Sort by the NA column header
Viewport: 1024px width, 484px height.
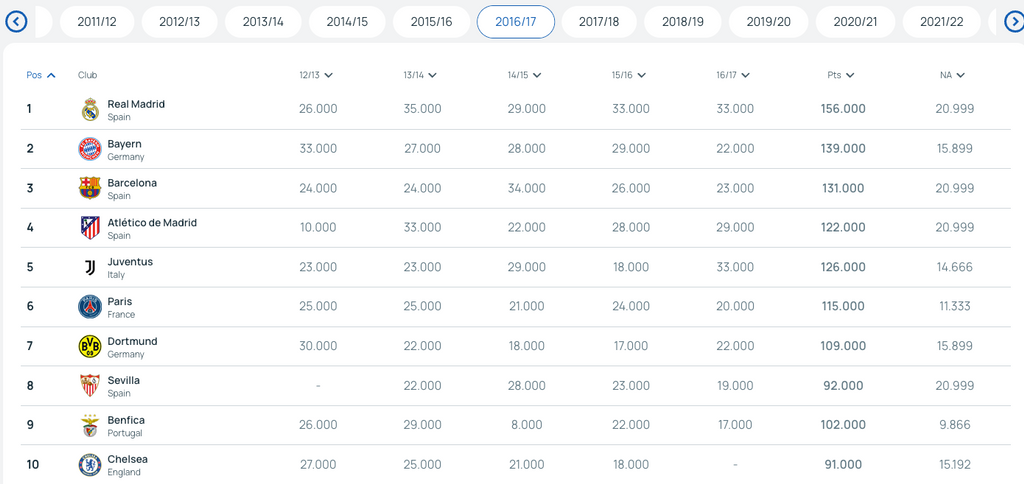tap(952, 75)
